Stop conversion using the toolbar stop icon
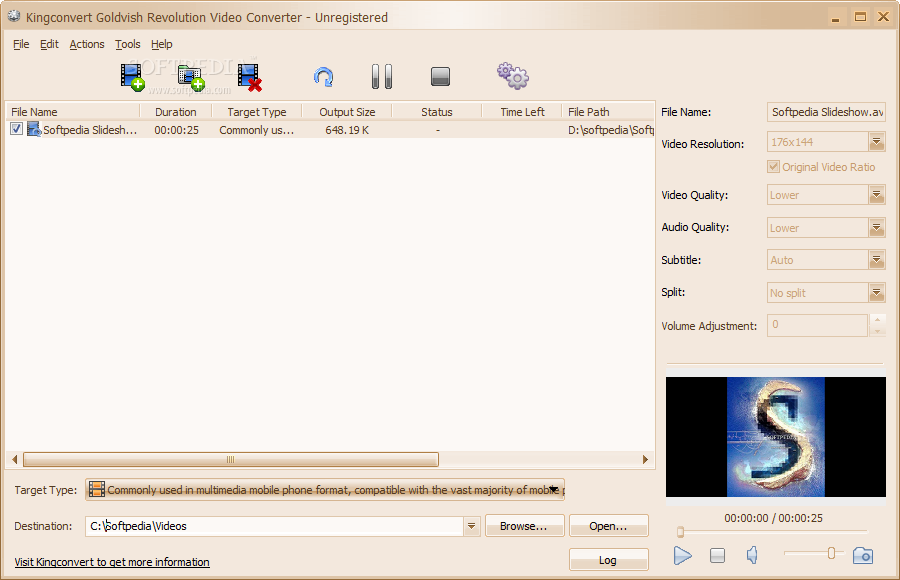 tap(440, 76)
